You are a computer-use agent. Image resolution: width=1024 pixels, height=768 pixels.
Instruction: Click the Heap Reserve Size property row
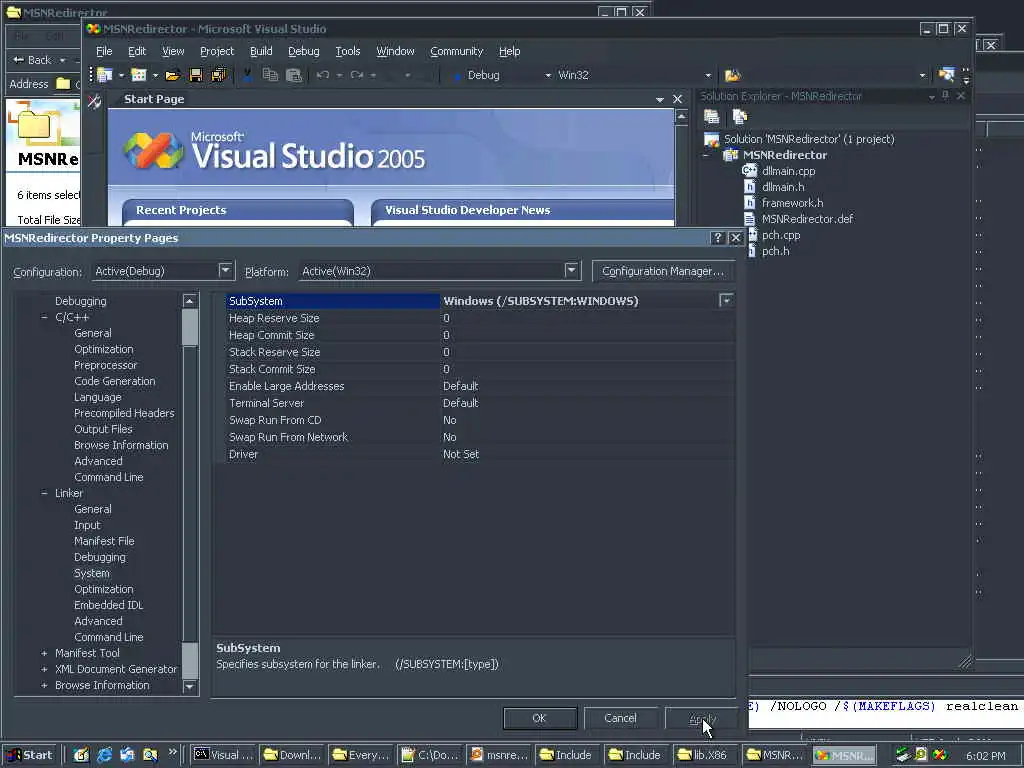coord(481,318)
